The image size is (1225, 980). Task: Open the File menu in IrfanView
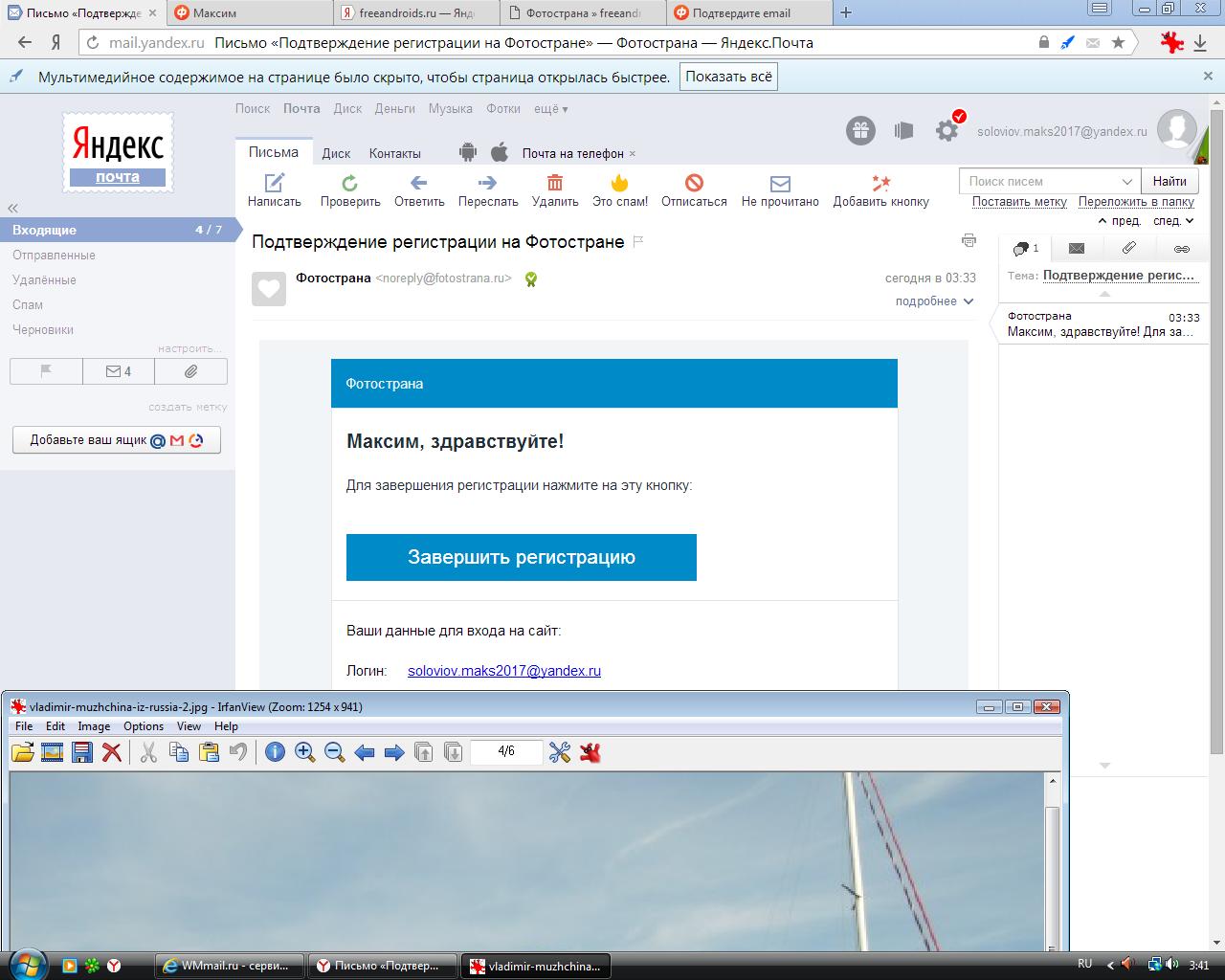click(24, 726)
